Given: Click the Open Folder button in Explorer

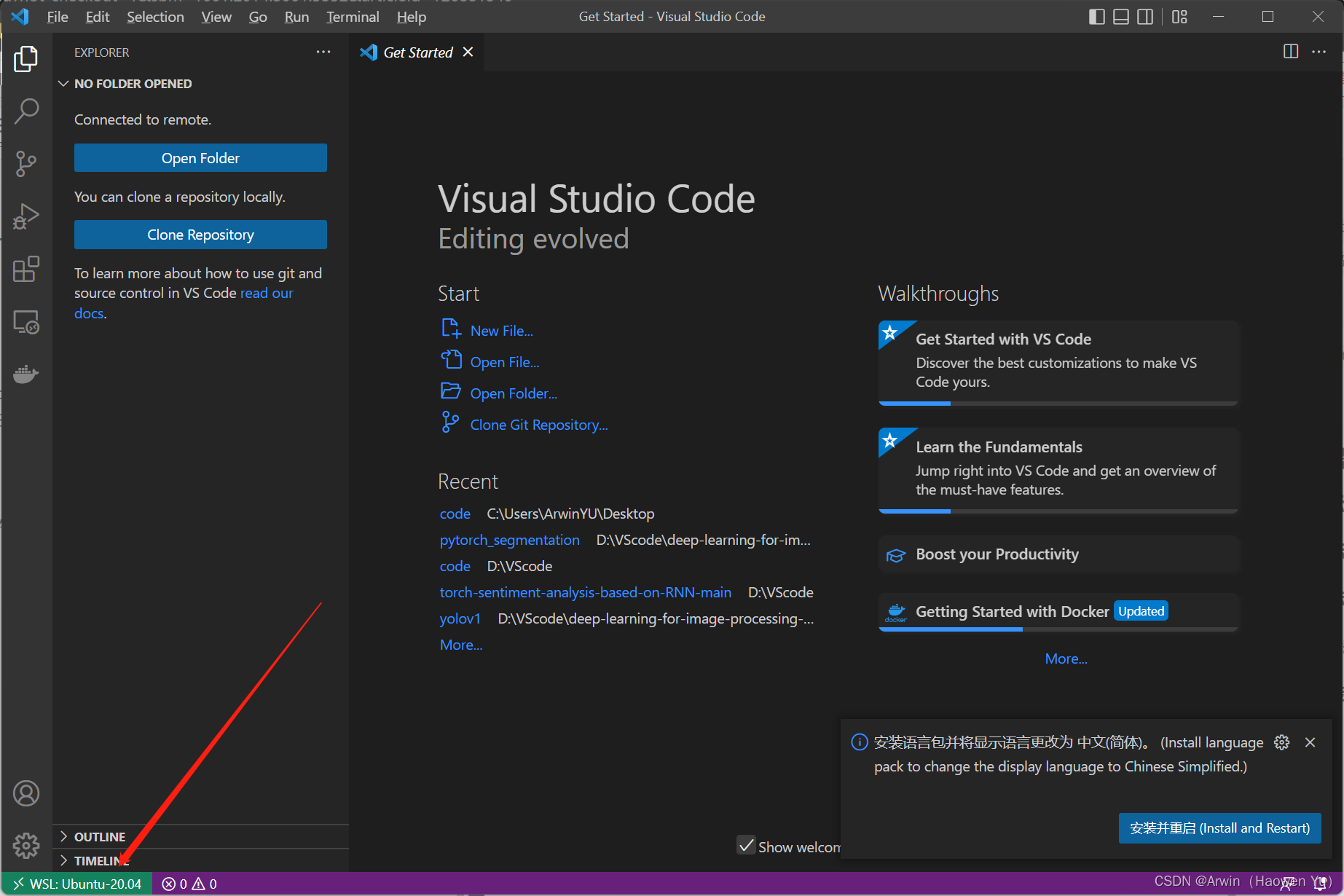Looking at the screenshot, I should [200, 158].
